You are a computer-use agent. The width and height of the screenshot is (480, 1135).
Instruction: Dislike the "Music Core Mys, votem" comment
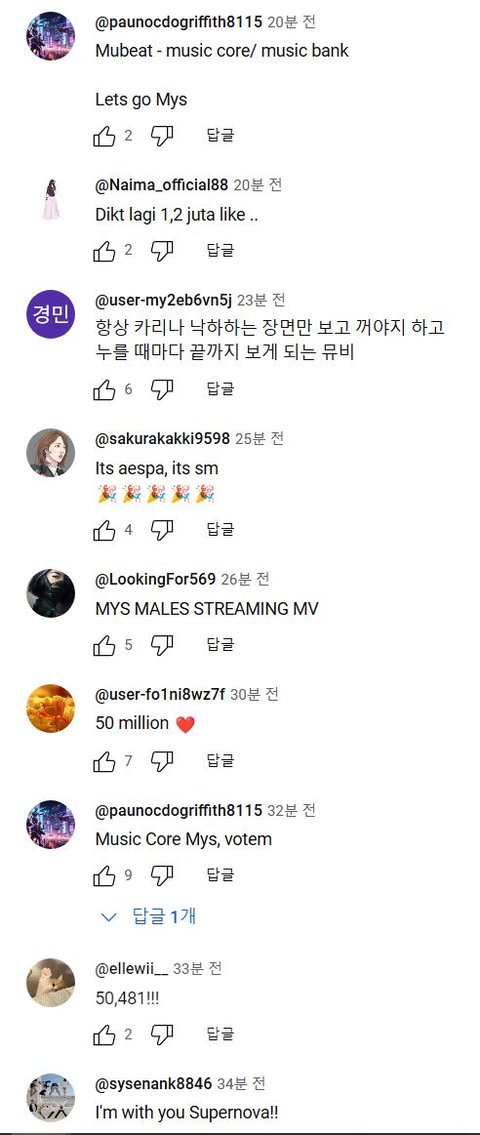click(x=162, y=876)
